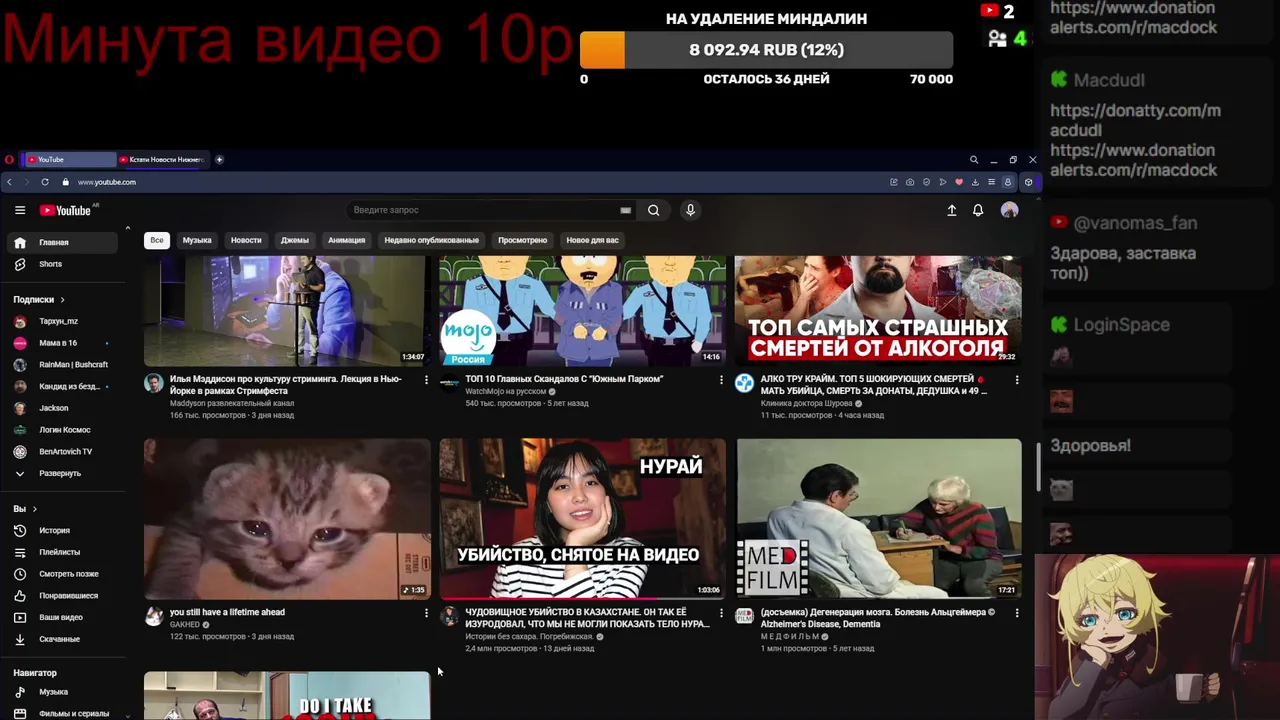The width and height of the screenshot is (1280, 720).
Task: Open the Тархун_mz subscription
Action: 62,321
